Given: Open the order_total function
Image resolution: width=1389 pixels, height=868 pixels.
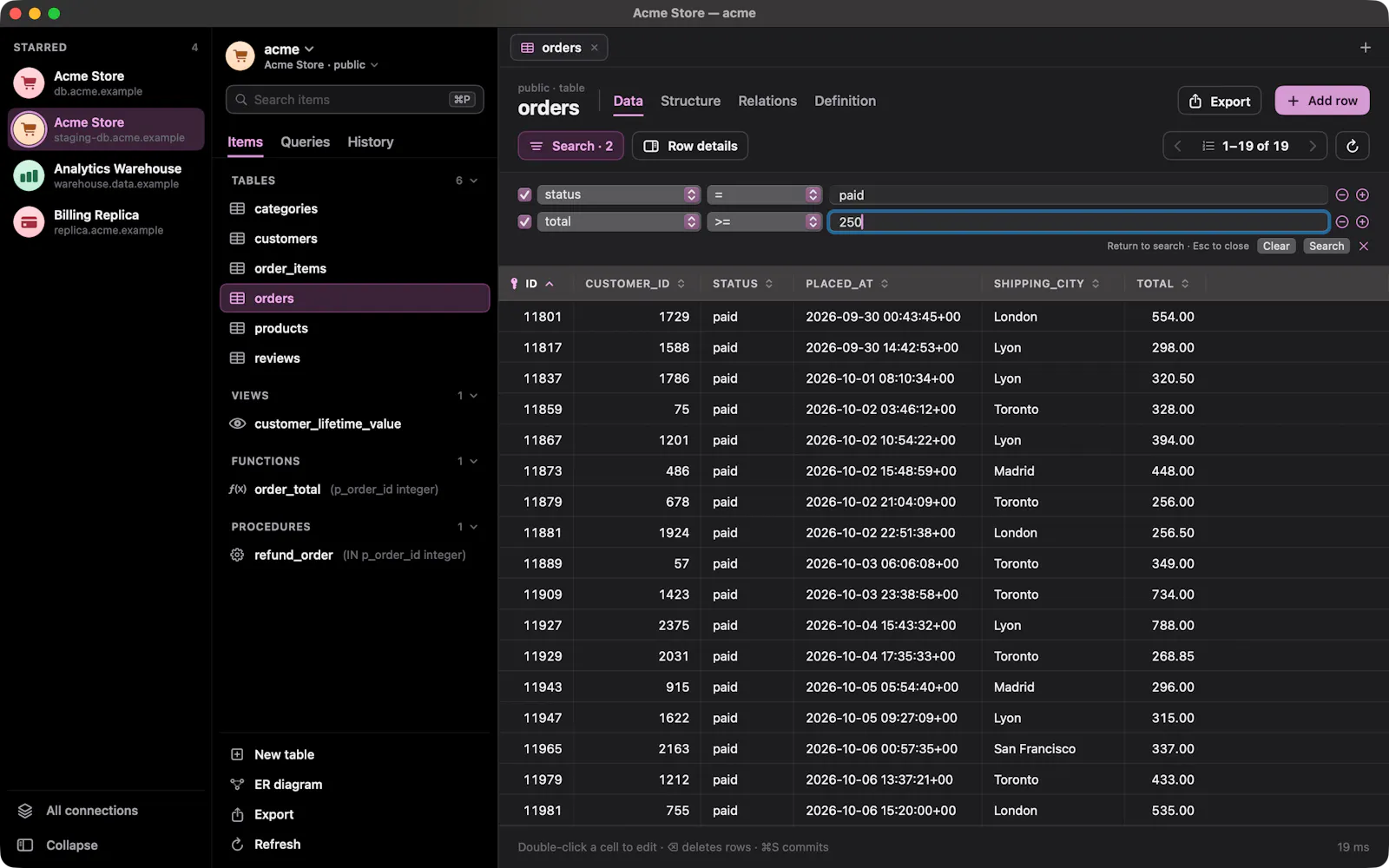Looking at the screenshot, I should tap(354, 490).
